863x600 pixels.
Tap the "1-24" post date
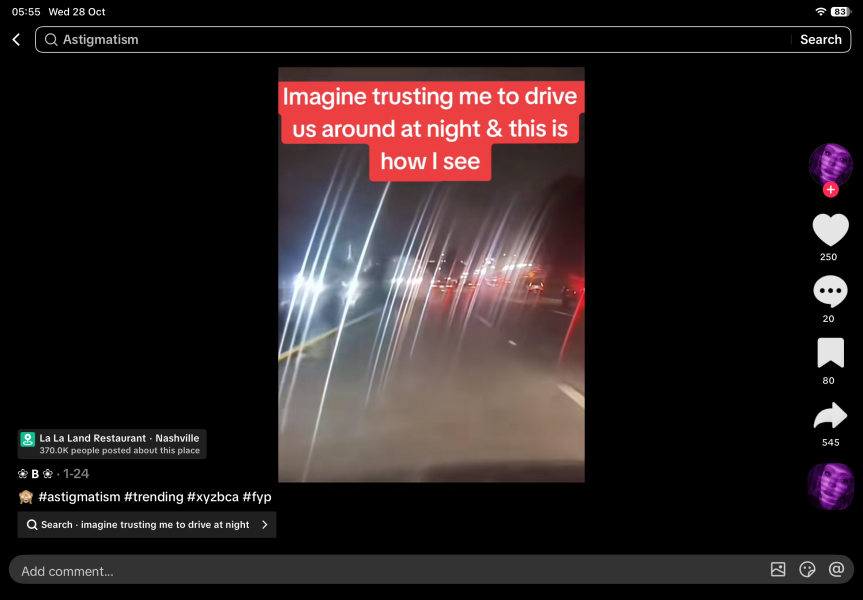pos(76,474)
